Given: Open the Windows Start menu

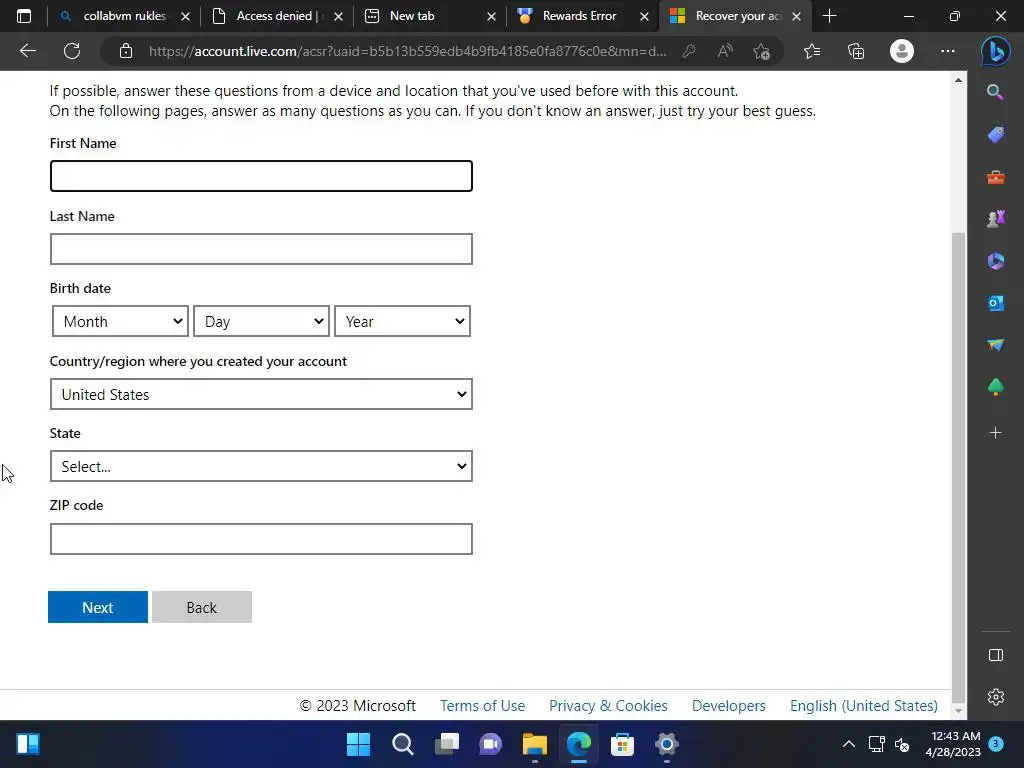Looking at the screenshot, I should (x=358, y=744).
